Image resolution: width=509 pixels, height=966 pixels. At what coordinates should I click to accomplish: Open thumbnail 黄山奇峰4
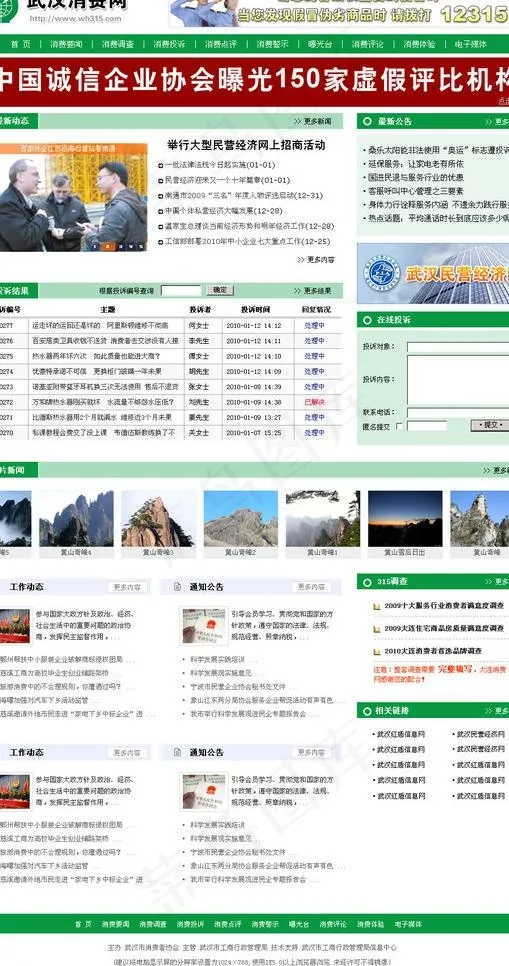click(x=76, y=519)
